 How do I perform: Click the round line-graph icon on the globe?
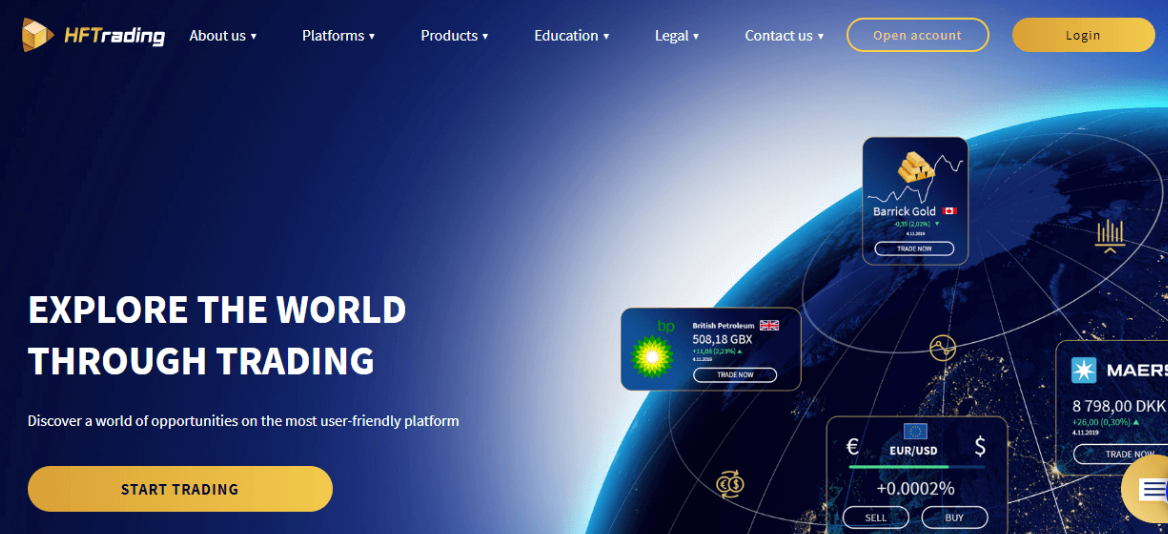coord(942,346)
